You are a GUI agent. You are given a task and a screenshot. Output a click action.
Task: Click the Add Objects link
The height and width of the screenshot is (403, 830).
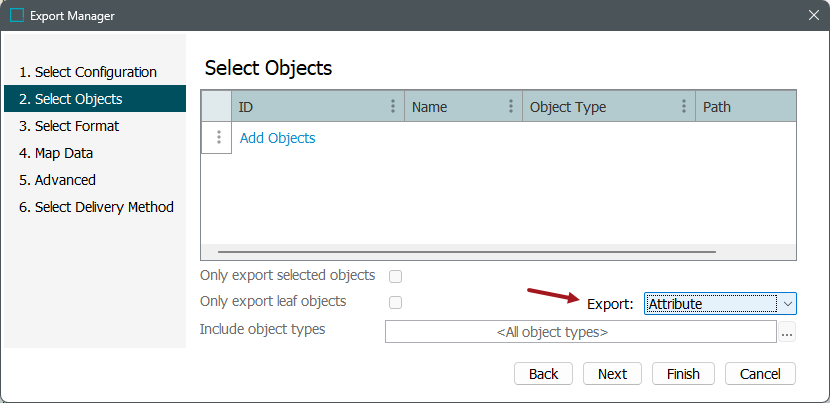(x=277, y=138)
